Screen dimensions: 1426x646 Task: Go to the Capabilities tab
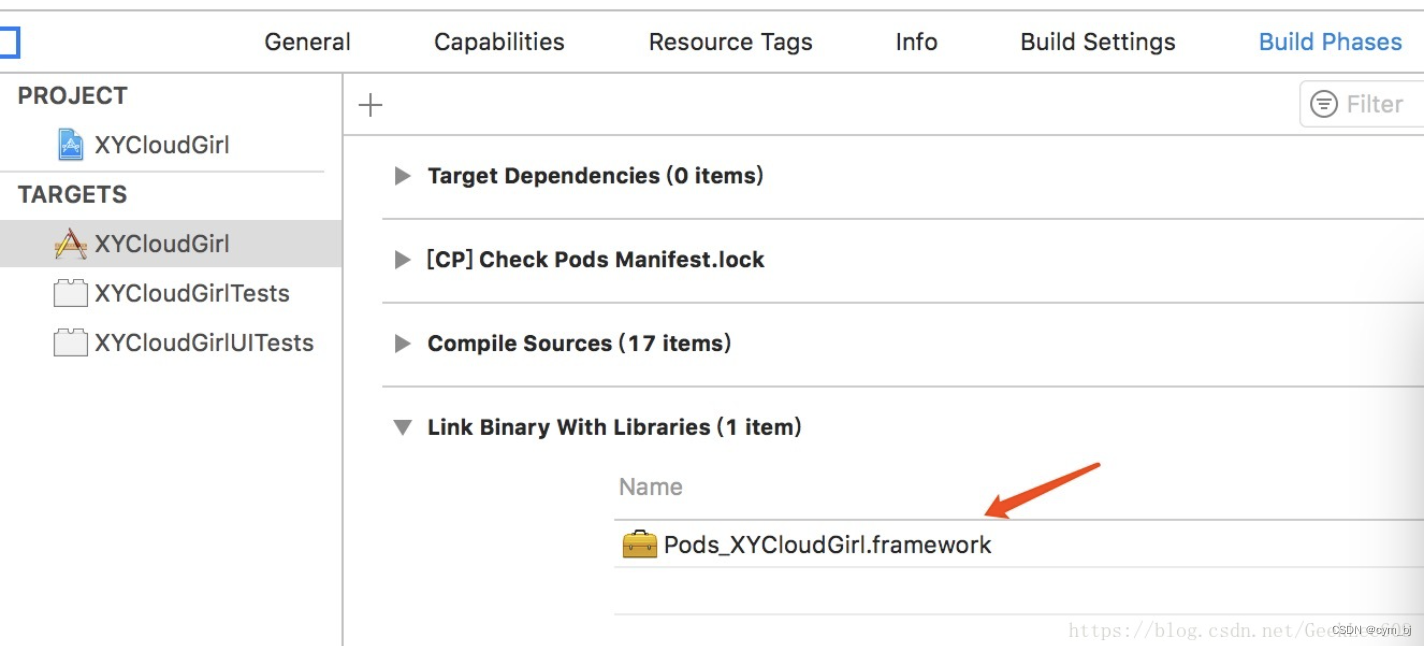499,42
